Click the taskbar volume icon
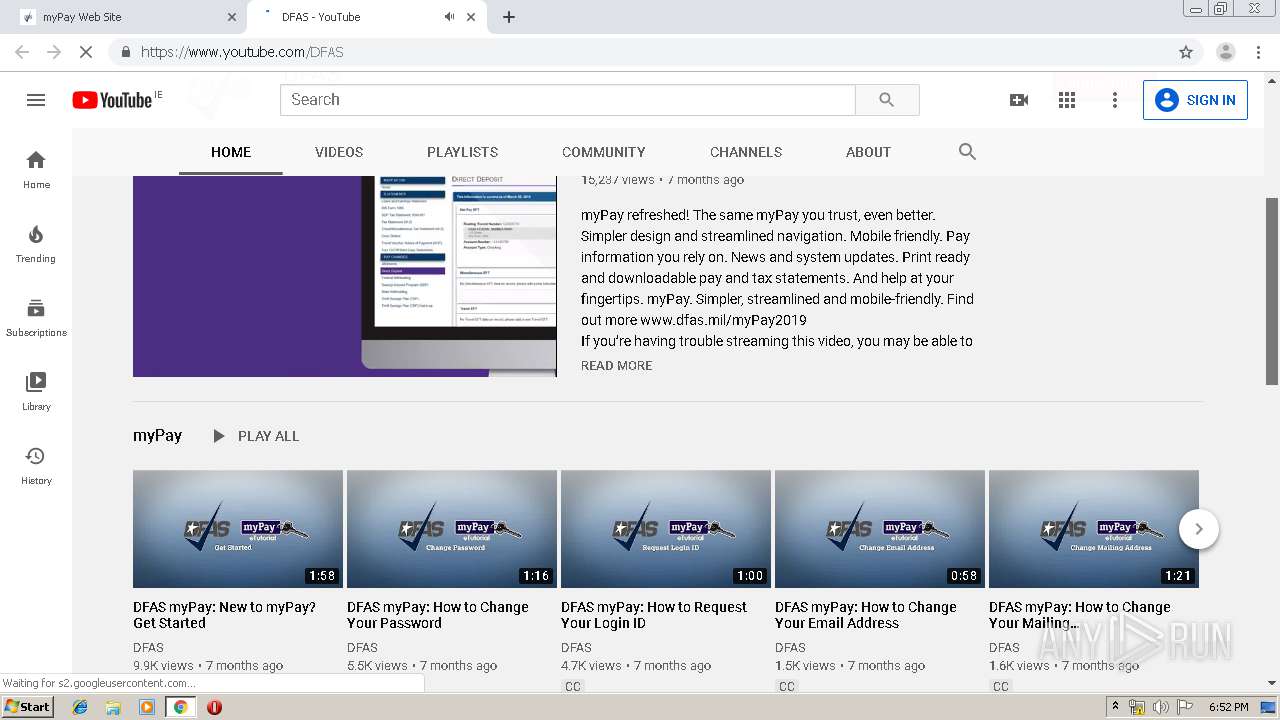The width and height of the screenshot is (1280, 720). pyautogui.click(x=1161, y=707)
